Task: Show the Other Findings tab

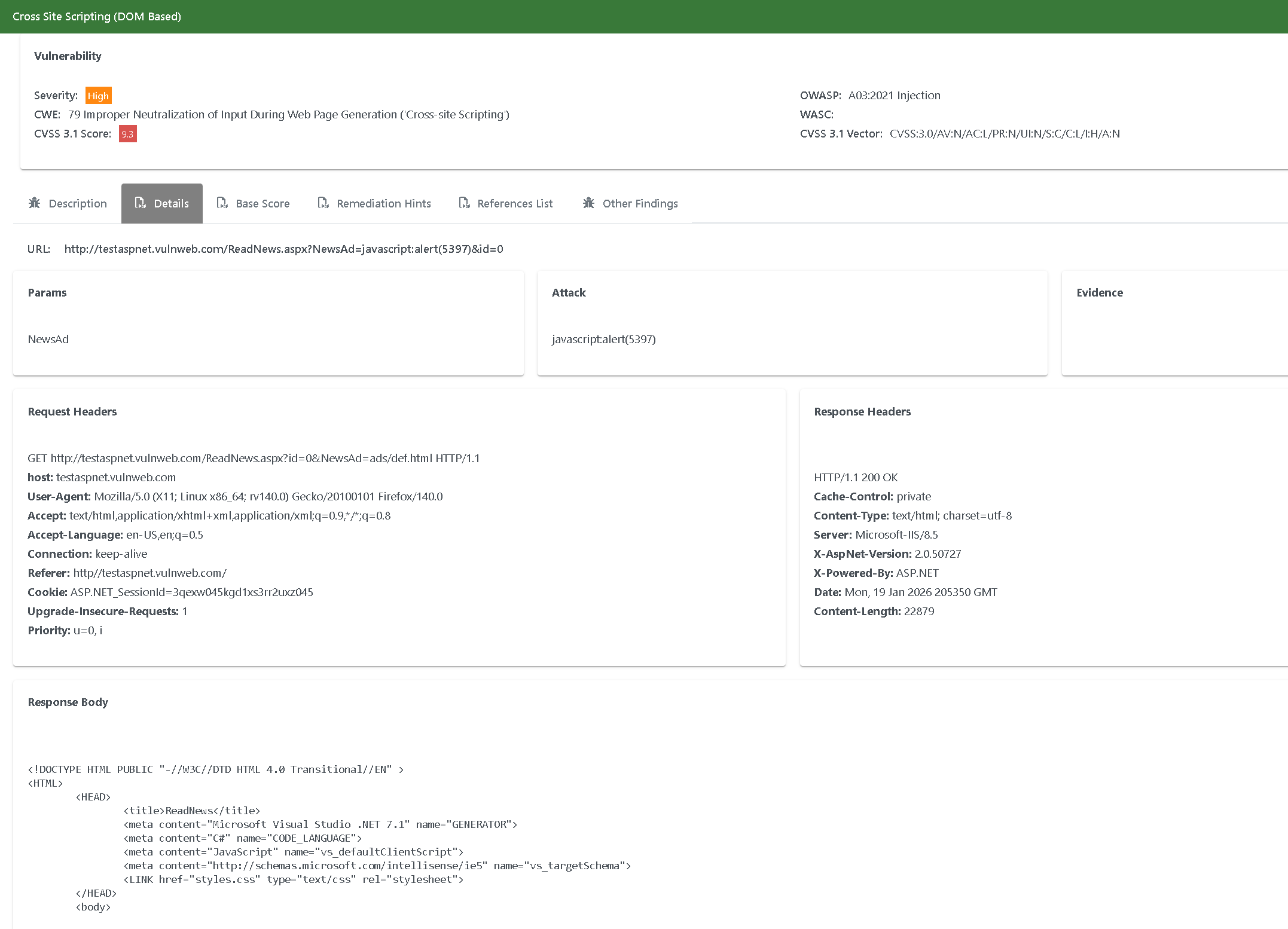Action: [640, 204]
